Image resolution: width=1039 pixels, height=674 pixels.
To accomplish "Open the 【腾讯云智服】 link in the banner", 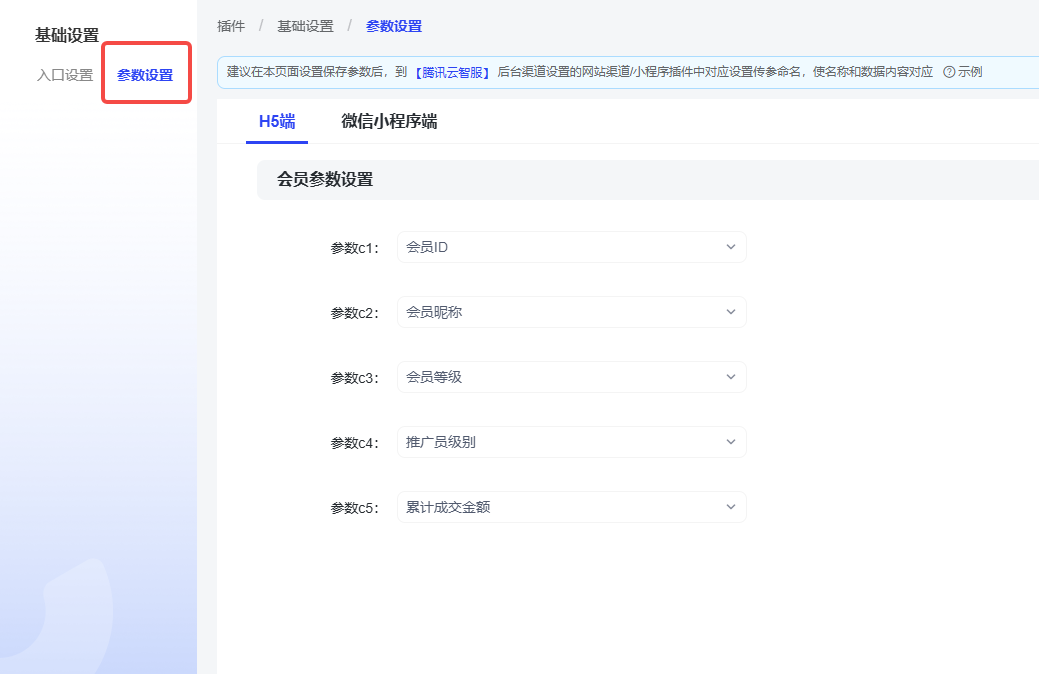I will pyautogui.click(x=453, y=72).
